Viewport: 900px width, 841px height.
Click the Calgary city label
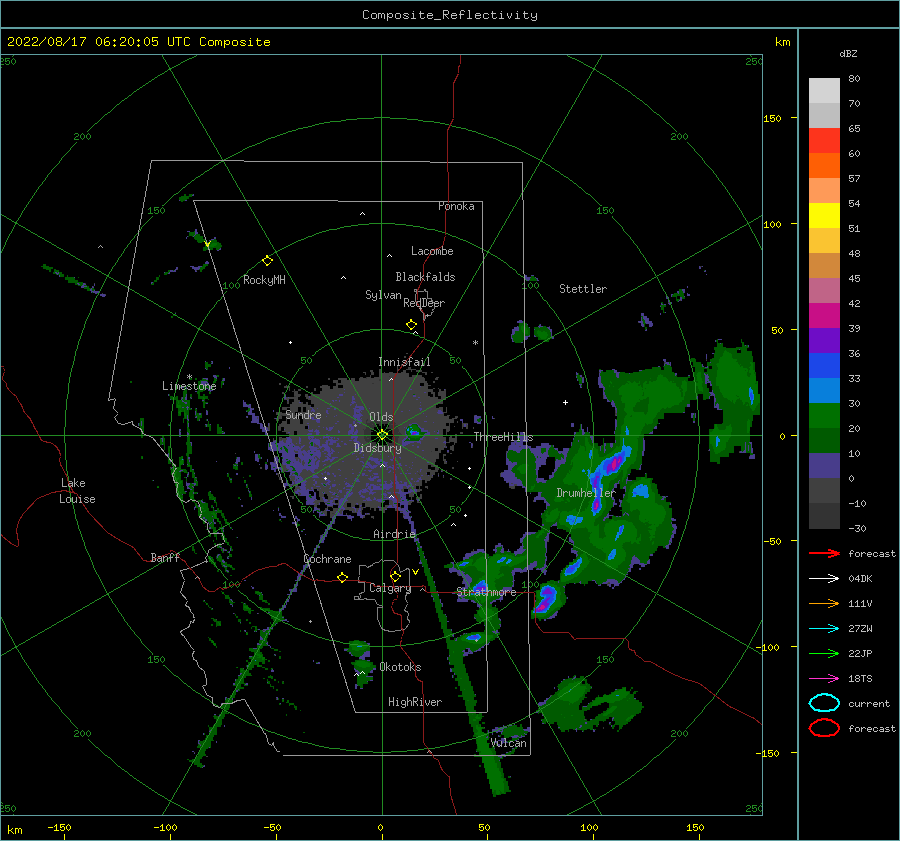coord(390,588)
